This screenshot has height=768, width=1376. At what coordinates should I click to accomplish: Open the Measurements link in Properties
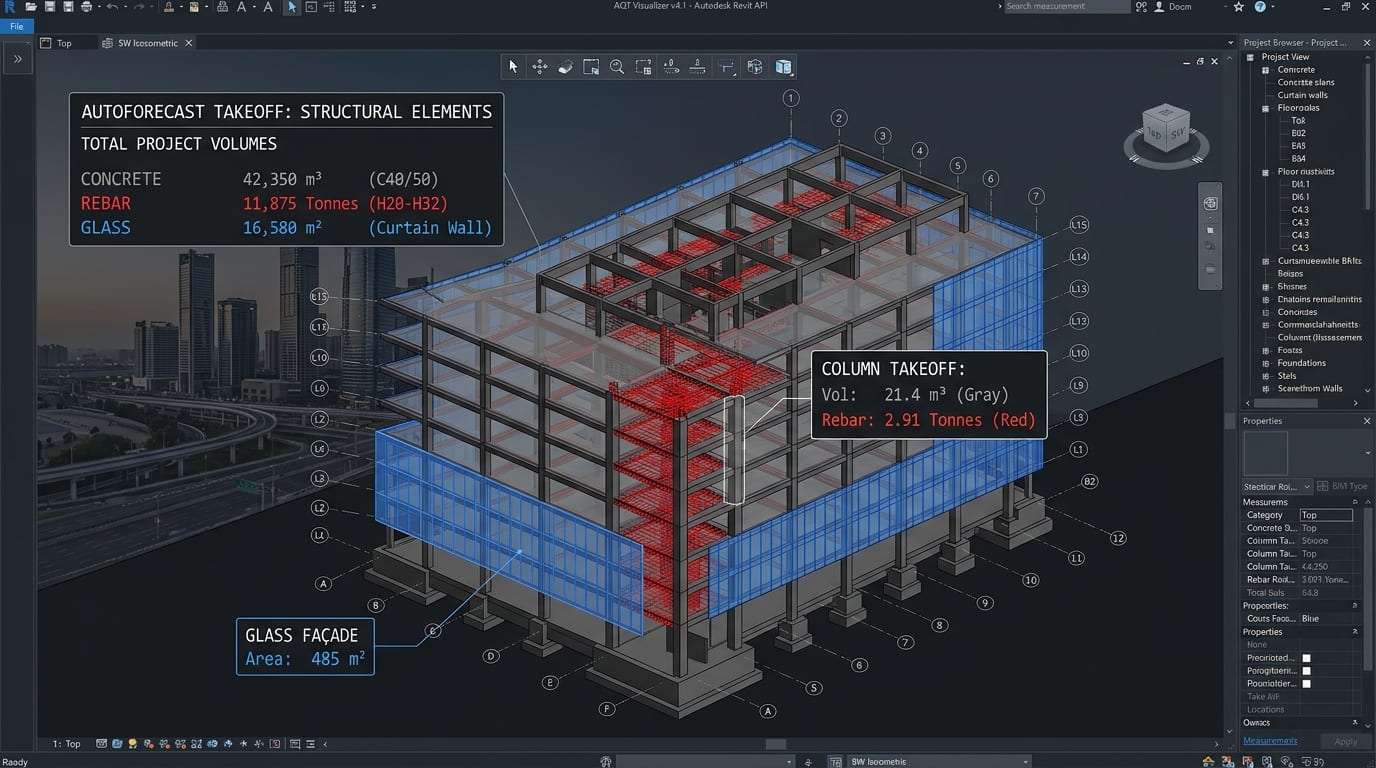pos(1270,741)
